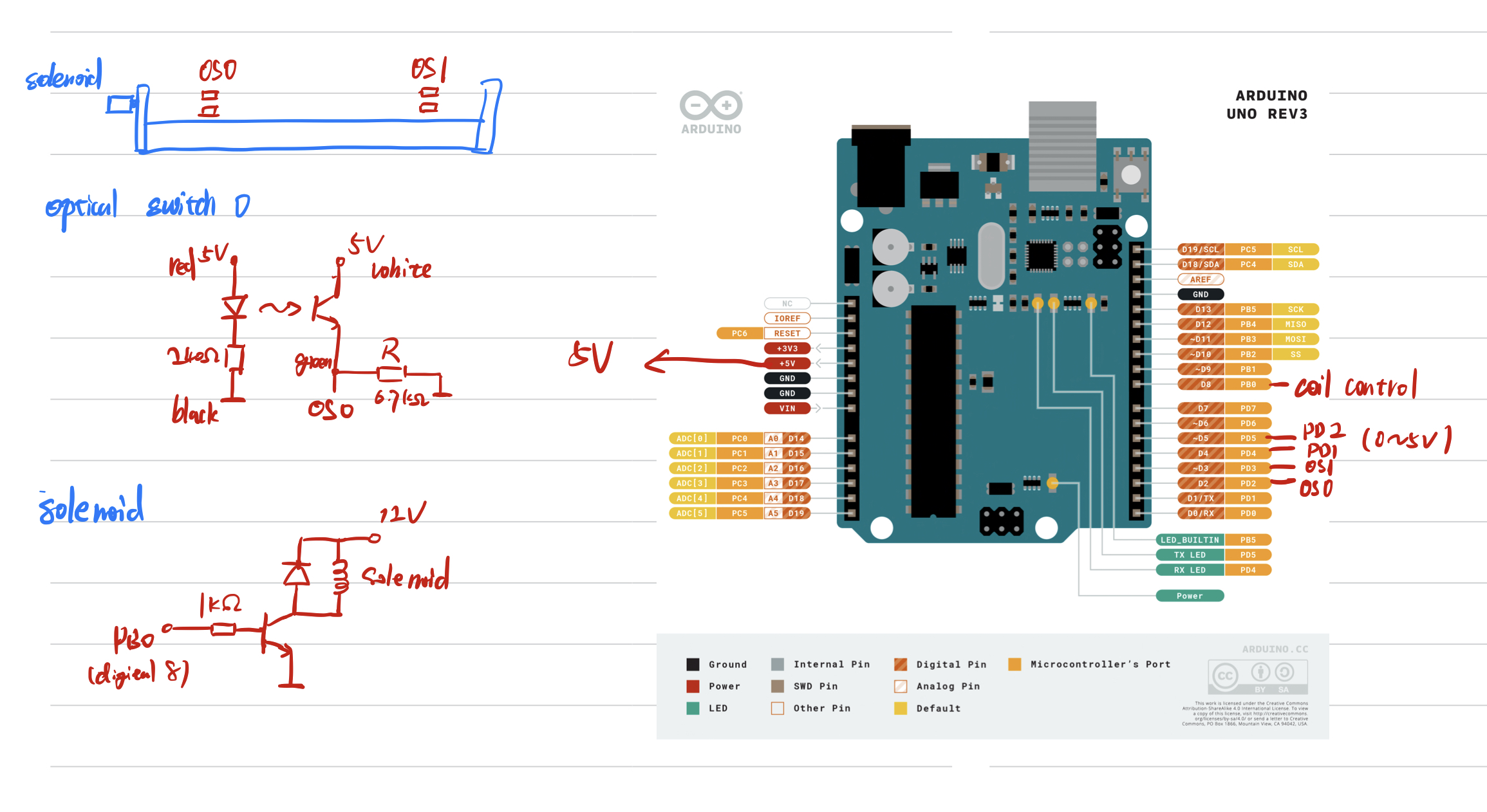The height and width of the screenshot is (812, 1487).
Task: Click the LED_BUILTIN label
Action: [1190, 540]
